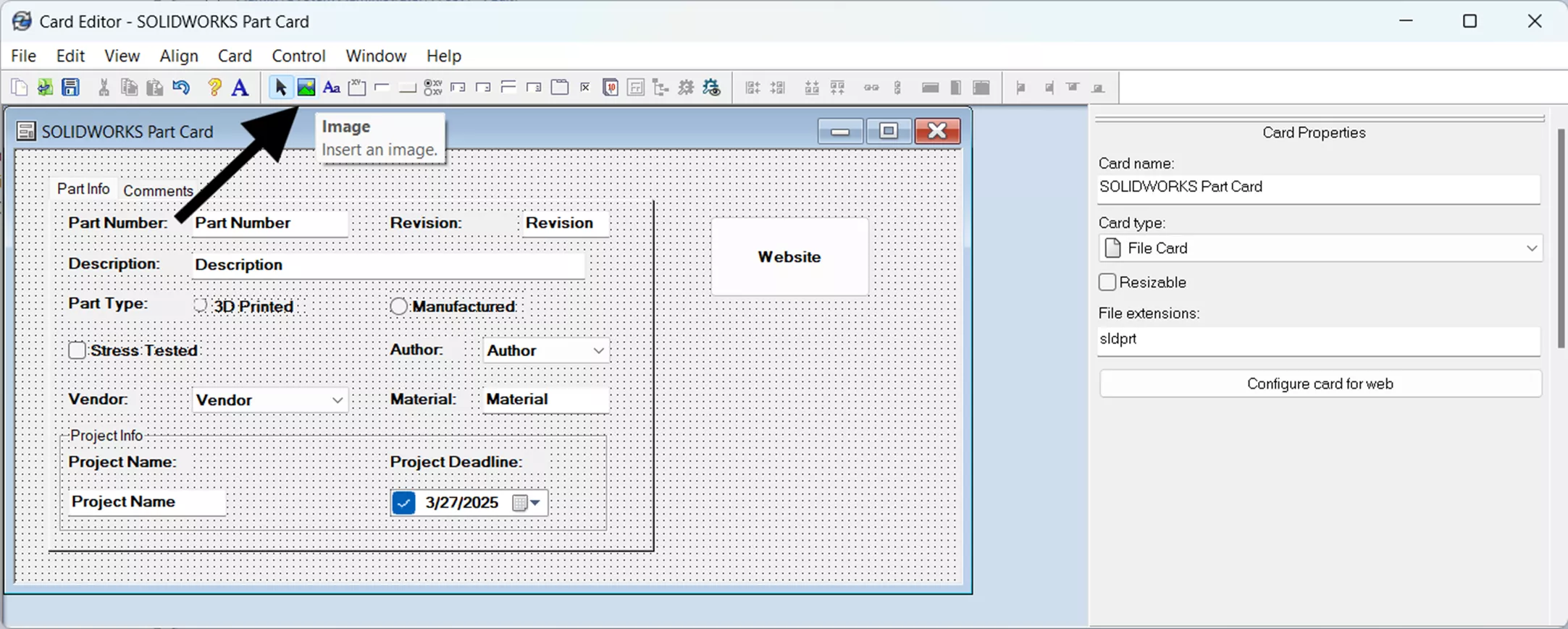Expand the Card type File Card dropdown
1568x629 pixels.
[x=1531, y=248]
